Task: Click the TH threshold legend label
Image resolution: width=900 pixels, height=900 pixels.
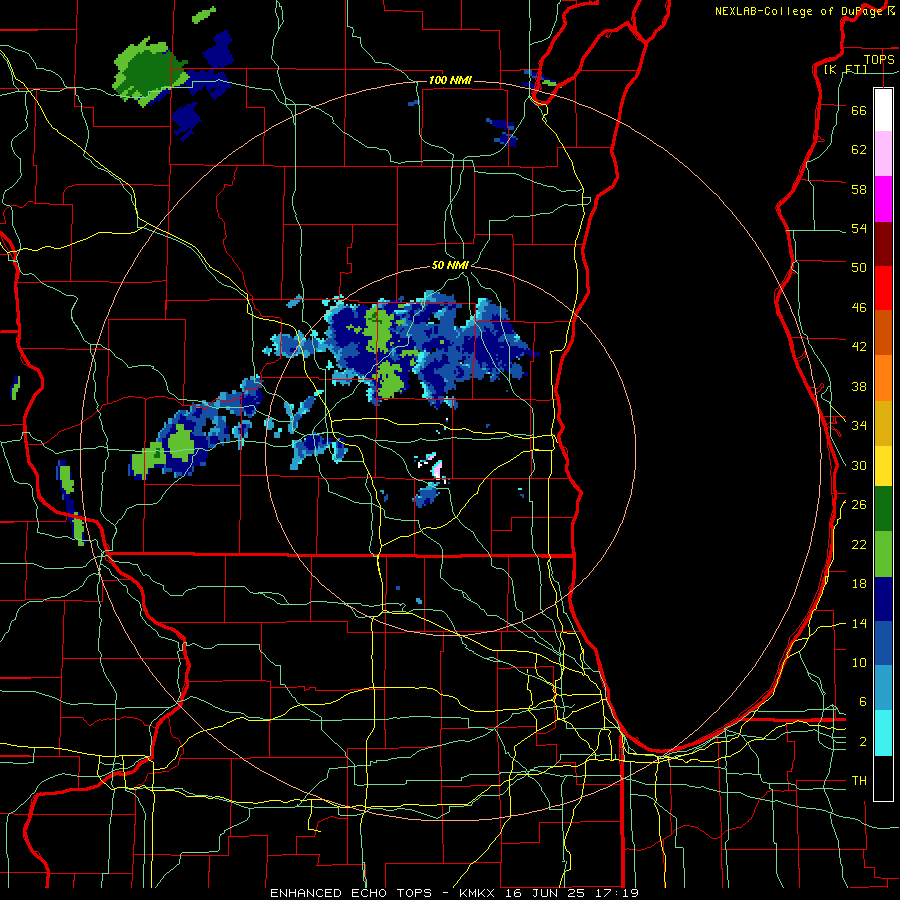Action: click(859, 780)
